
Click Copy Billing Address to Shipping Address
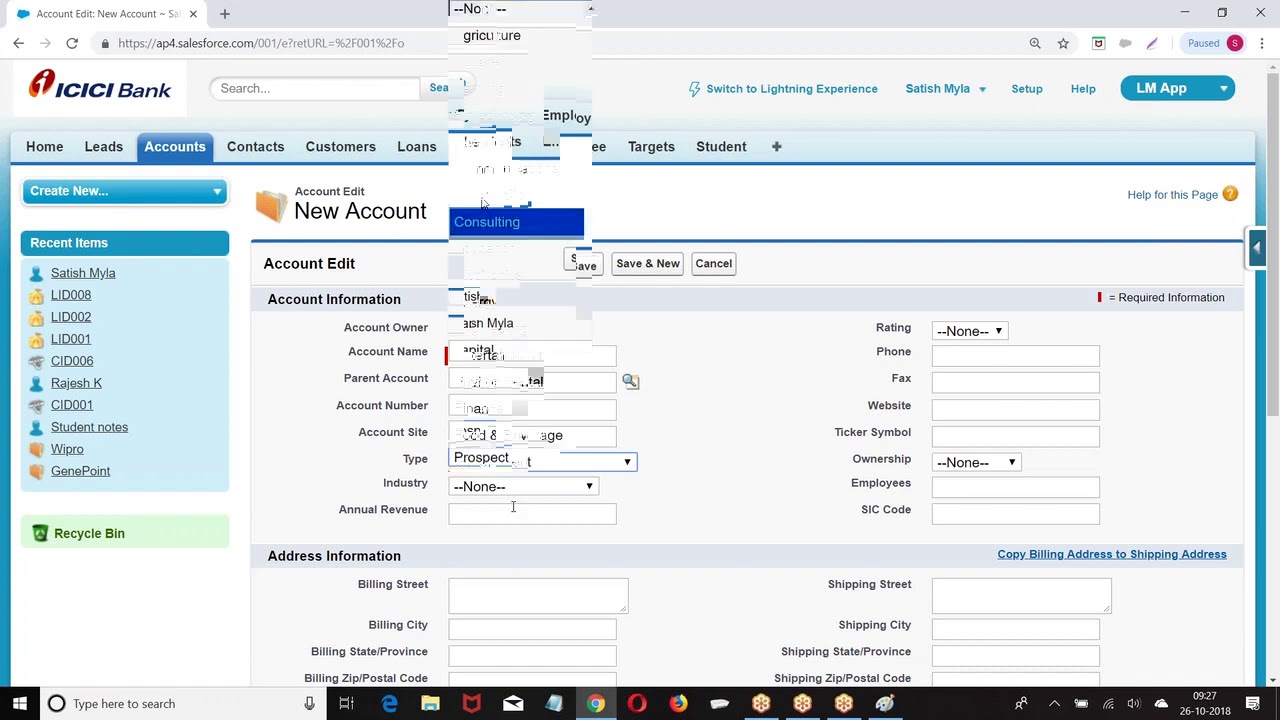(1112, 554)
